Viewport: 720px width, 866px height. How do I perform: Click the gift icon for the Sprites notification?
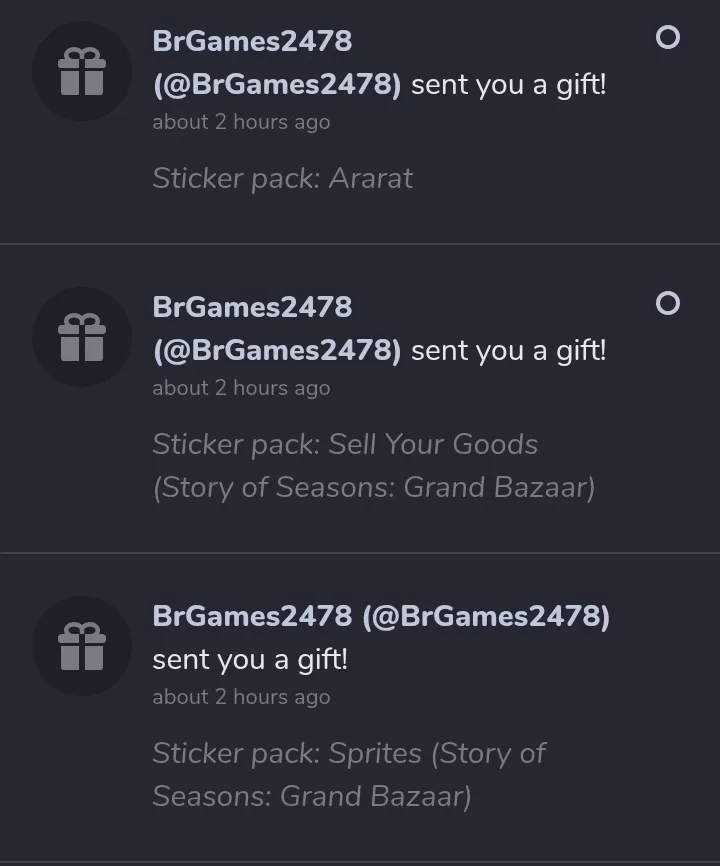[x=82, y=646]
